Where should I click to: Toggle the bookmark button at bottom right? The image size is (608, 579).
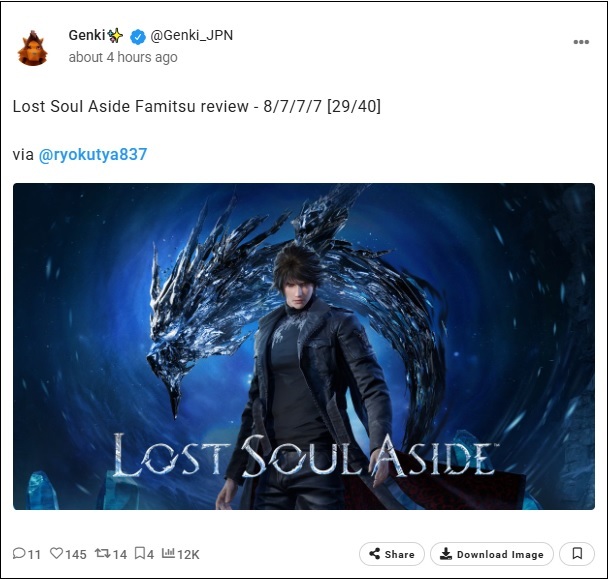[577, 554]
